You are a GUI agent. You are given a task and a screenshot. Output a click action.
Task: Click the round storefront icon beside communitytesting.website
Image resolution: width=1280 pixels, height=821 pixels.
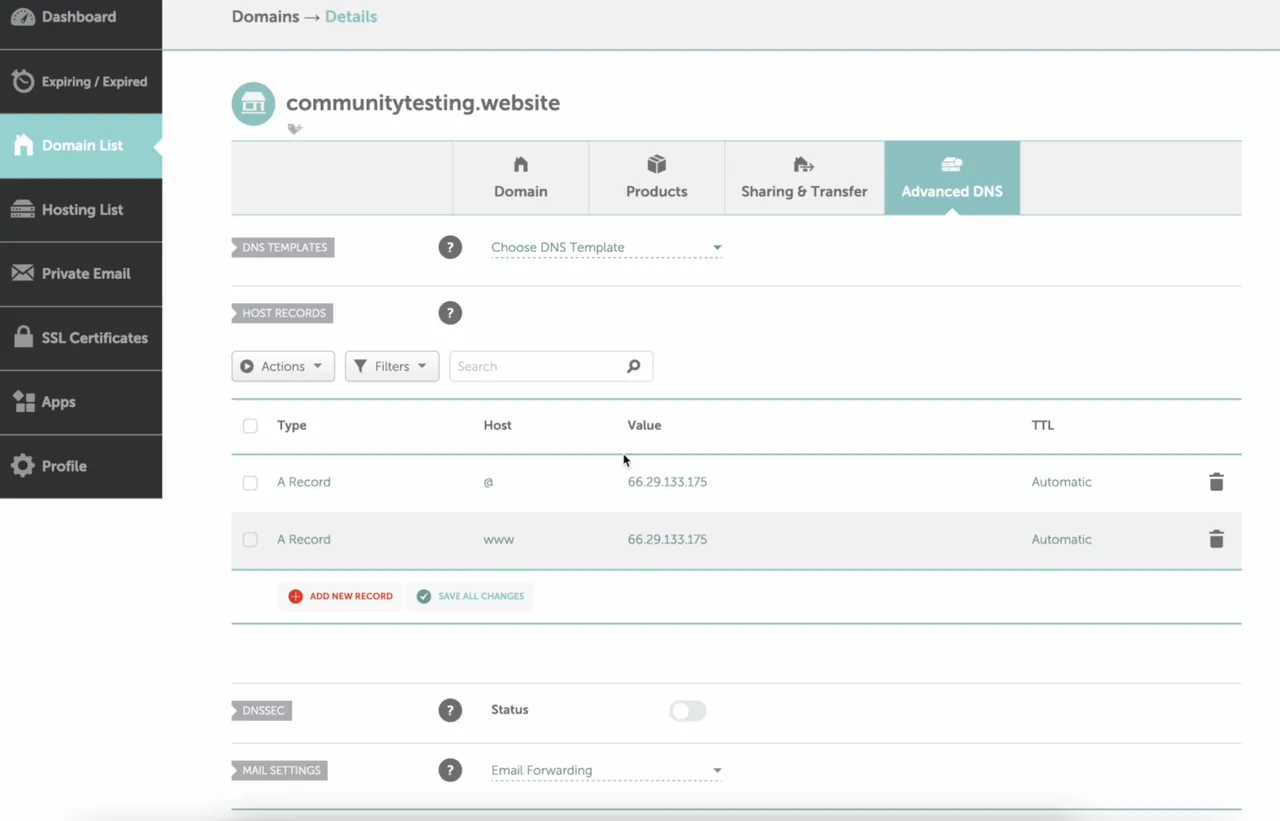pyautogui.click(x=253, y=104)
